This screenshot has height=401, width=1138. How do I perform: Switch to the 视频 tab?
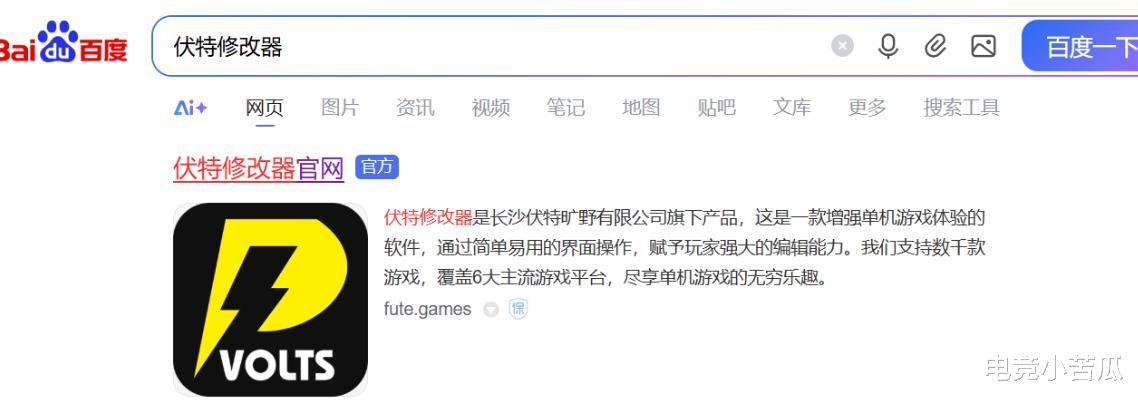491,108
